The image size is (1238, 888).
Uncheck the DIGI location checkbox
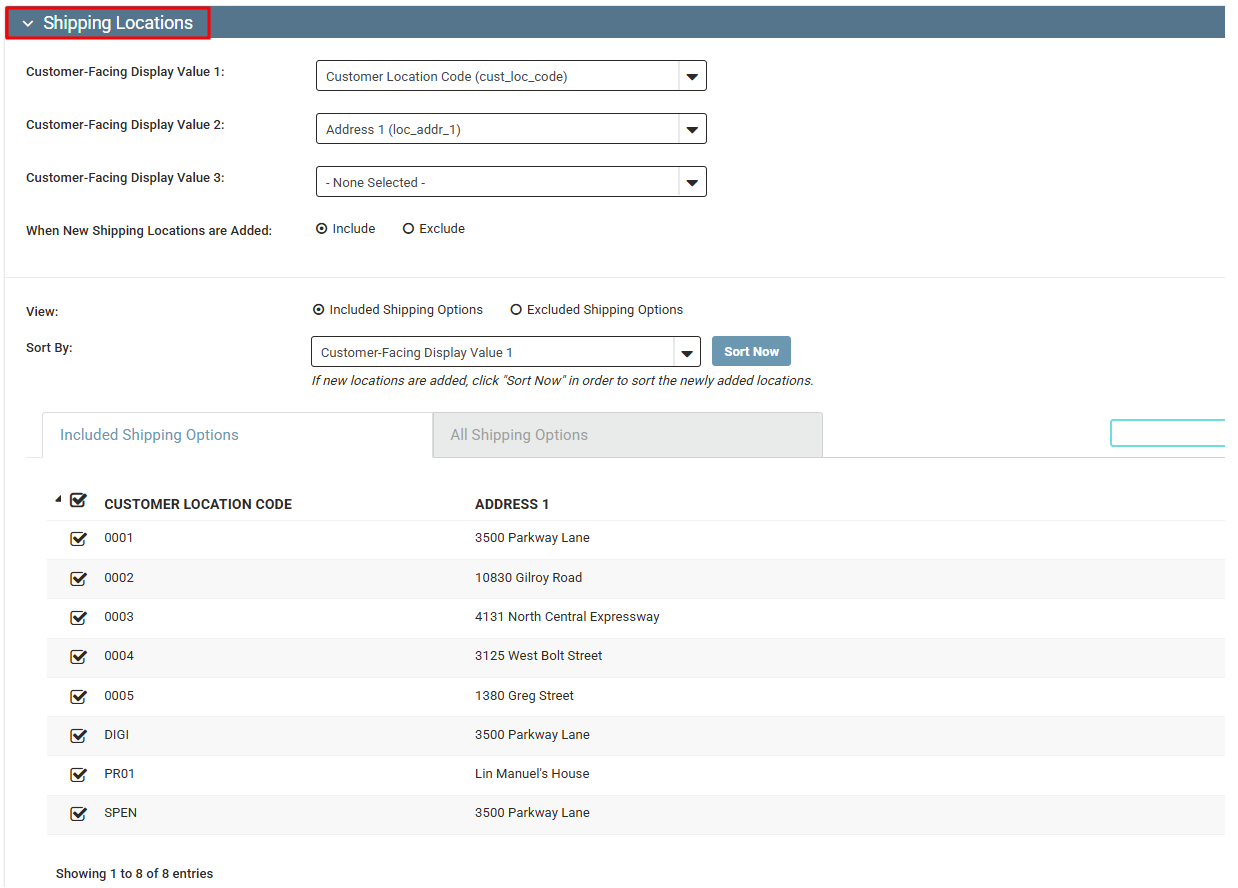(x=78, y=736)
